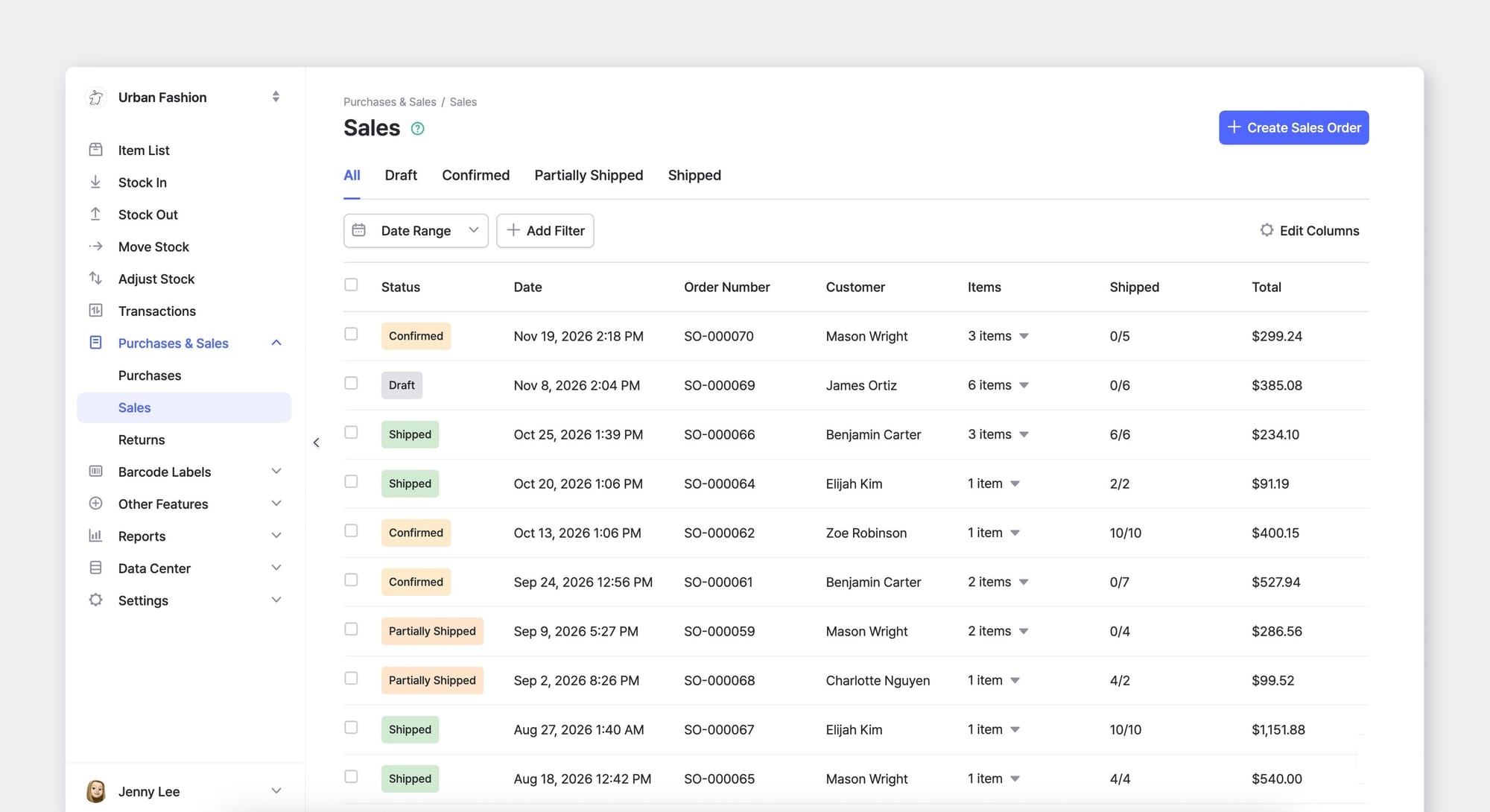
Task: Click the help icon next to Sales heading
Action: point(418,128)
